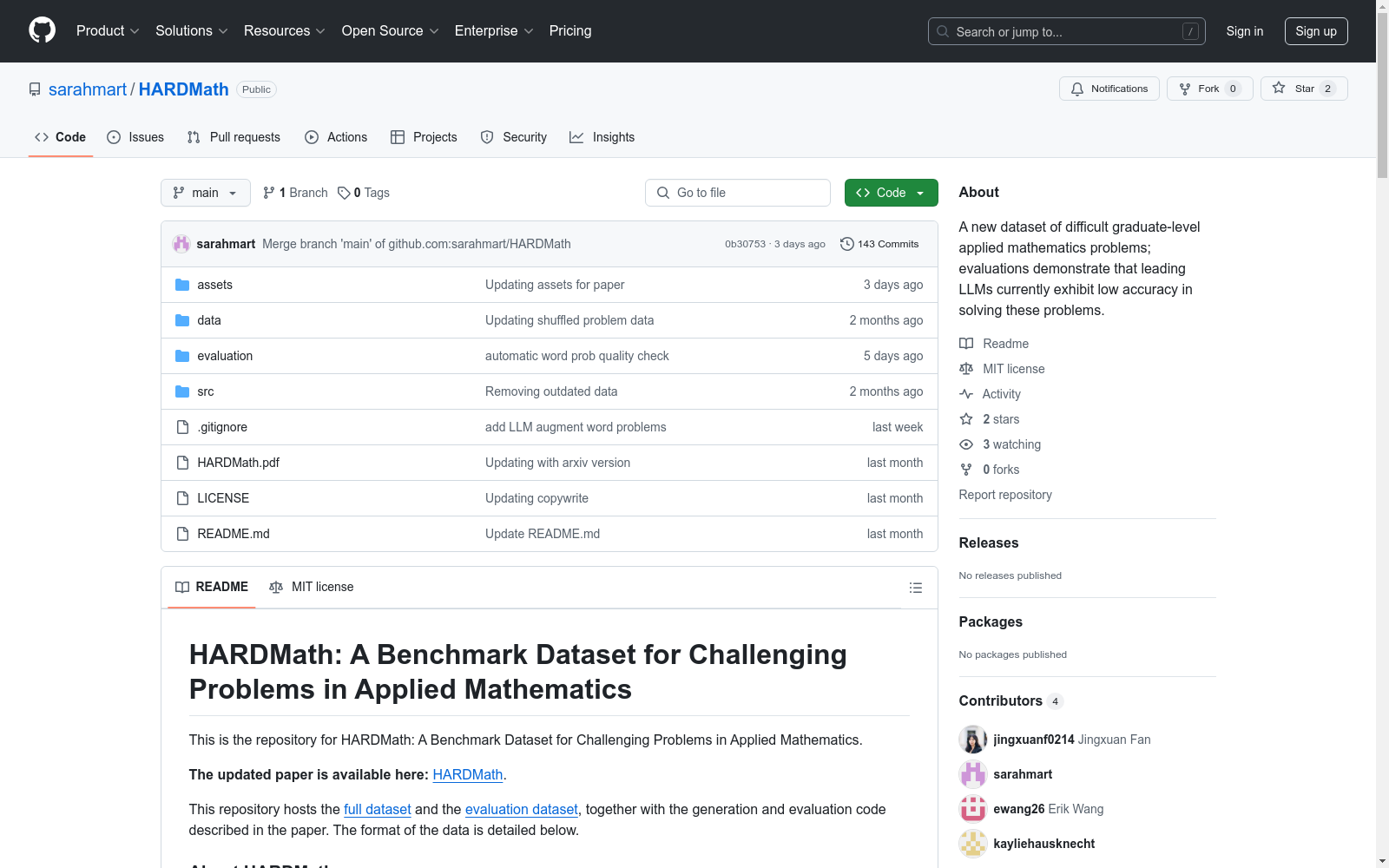1389x868 pixels.
Task: Click the src folder icon
Action: tap(182, 391)
